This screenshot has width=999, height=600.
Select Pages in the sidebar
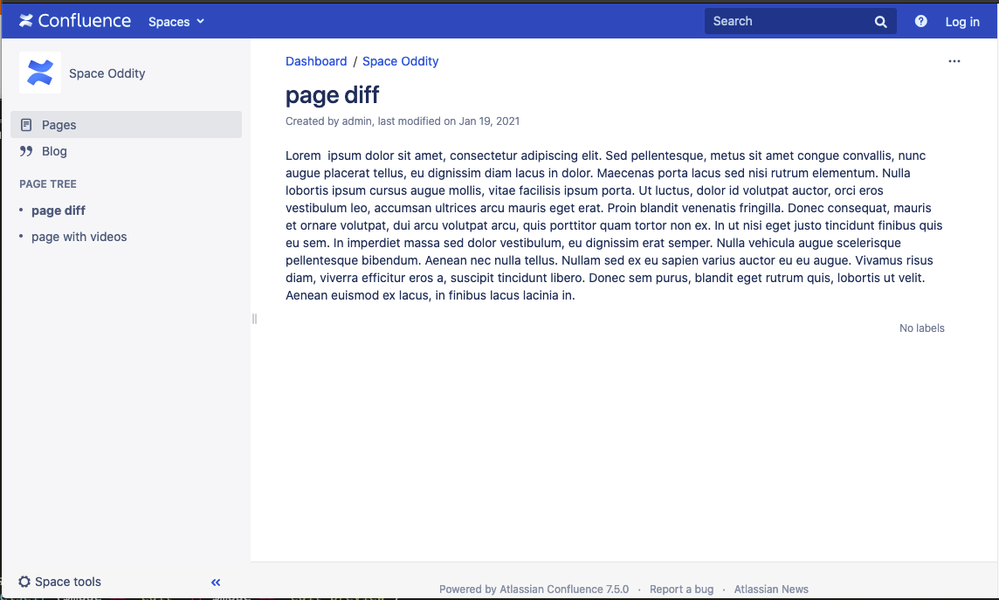click(x=126, y=125)
